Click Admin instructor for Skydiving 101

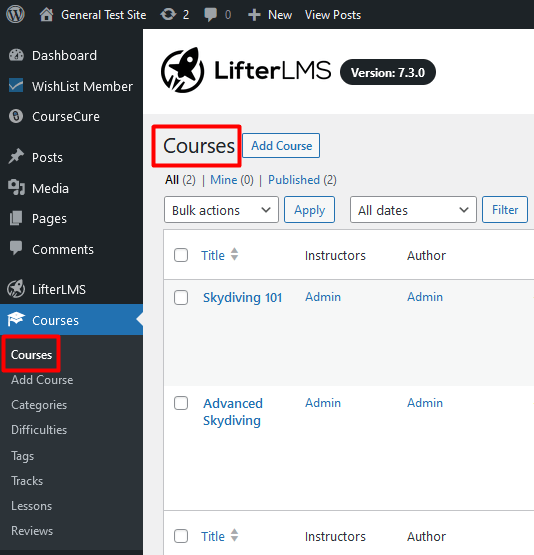pos(323,297)
